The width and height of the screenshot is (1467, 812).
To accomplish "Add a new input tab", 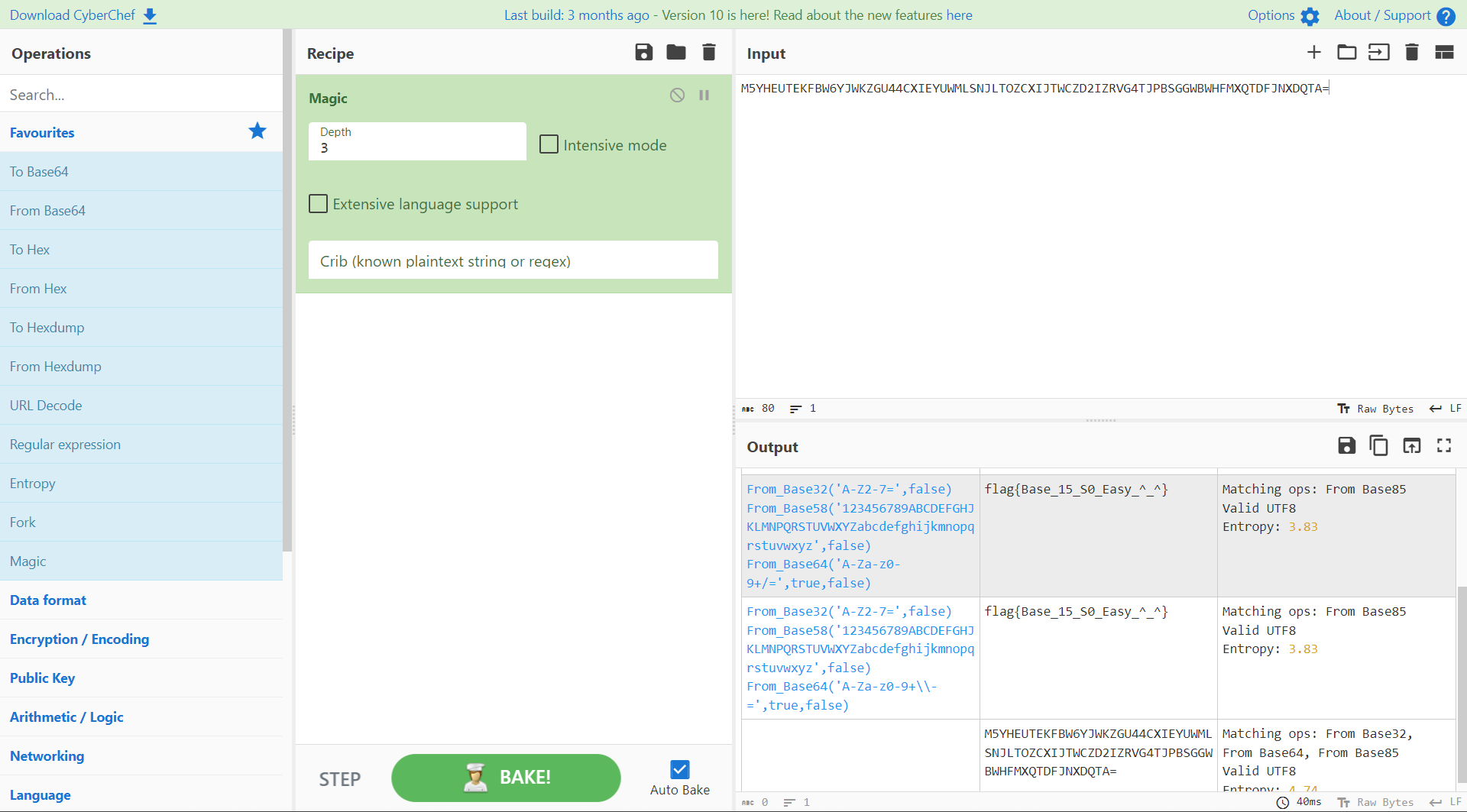I will click(1313, 53).
